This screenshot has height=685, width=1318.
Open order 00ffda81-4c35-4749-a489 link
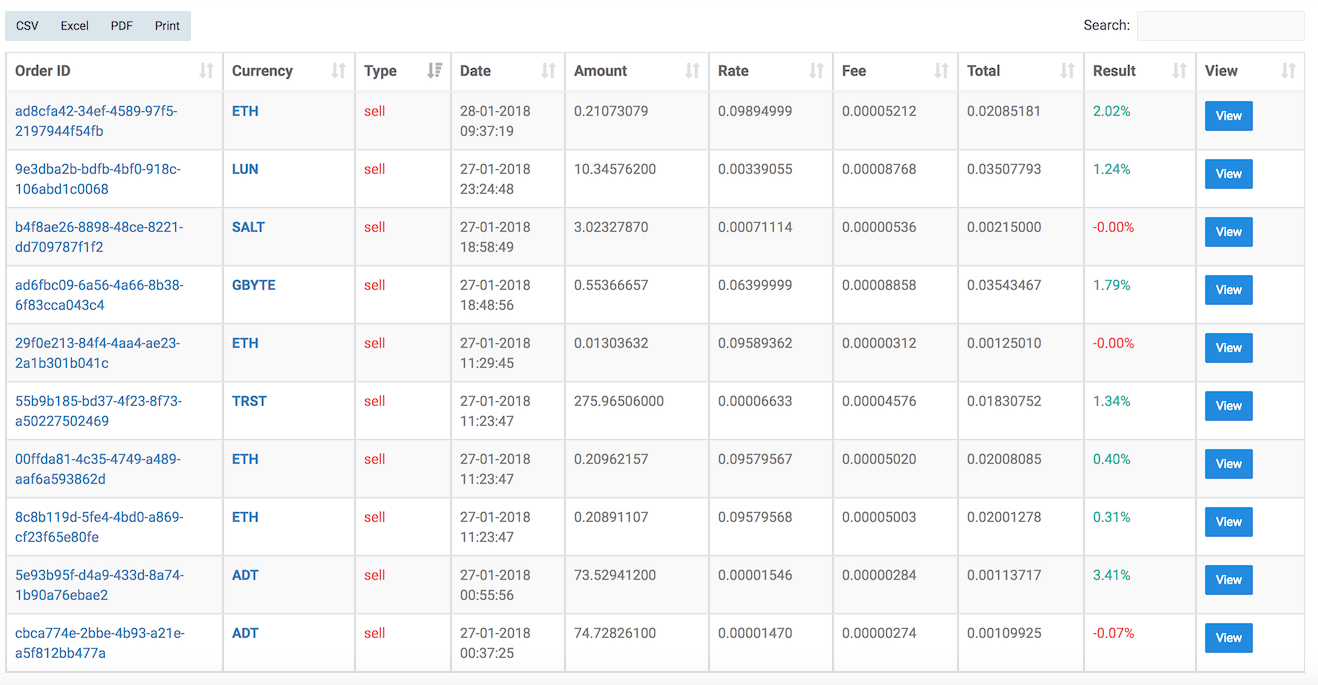pos(98,469)
